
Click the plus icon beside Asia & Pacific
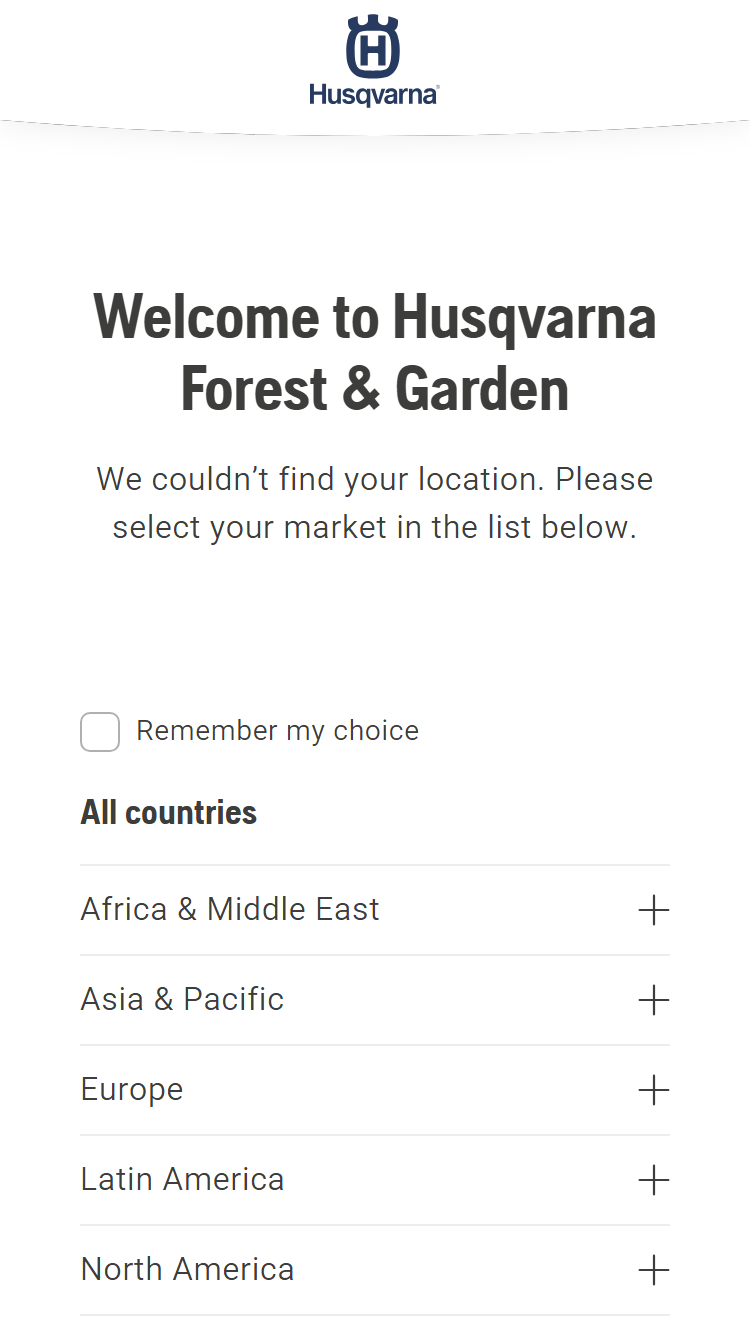pyautogui.click(x=653, y=1000)
